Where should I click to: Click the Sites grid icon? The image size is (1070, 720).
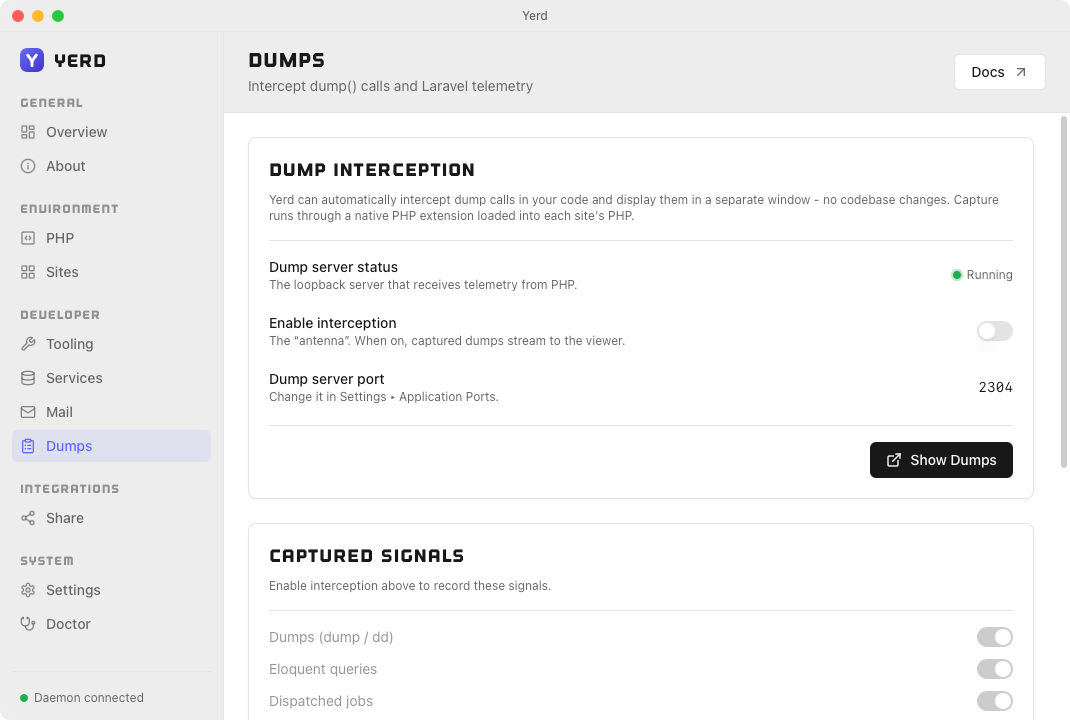pyautogui.click(x=28, y=272)
